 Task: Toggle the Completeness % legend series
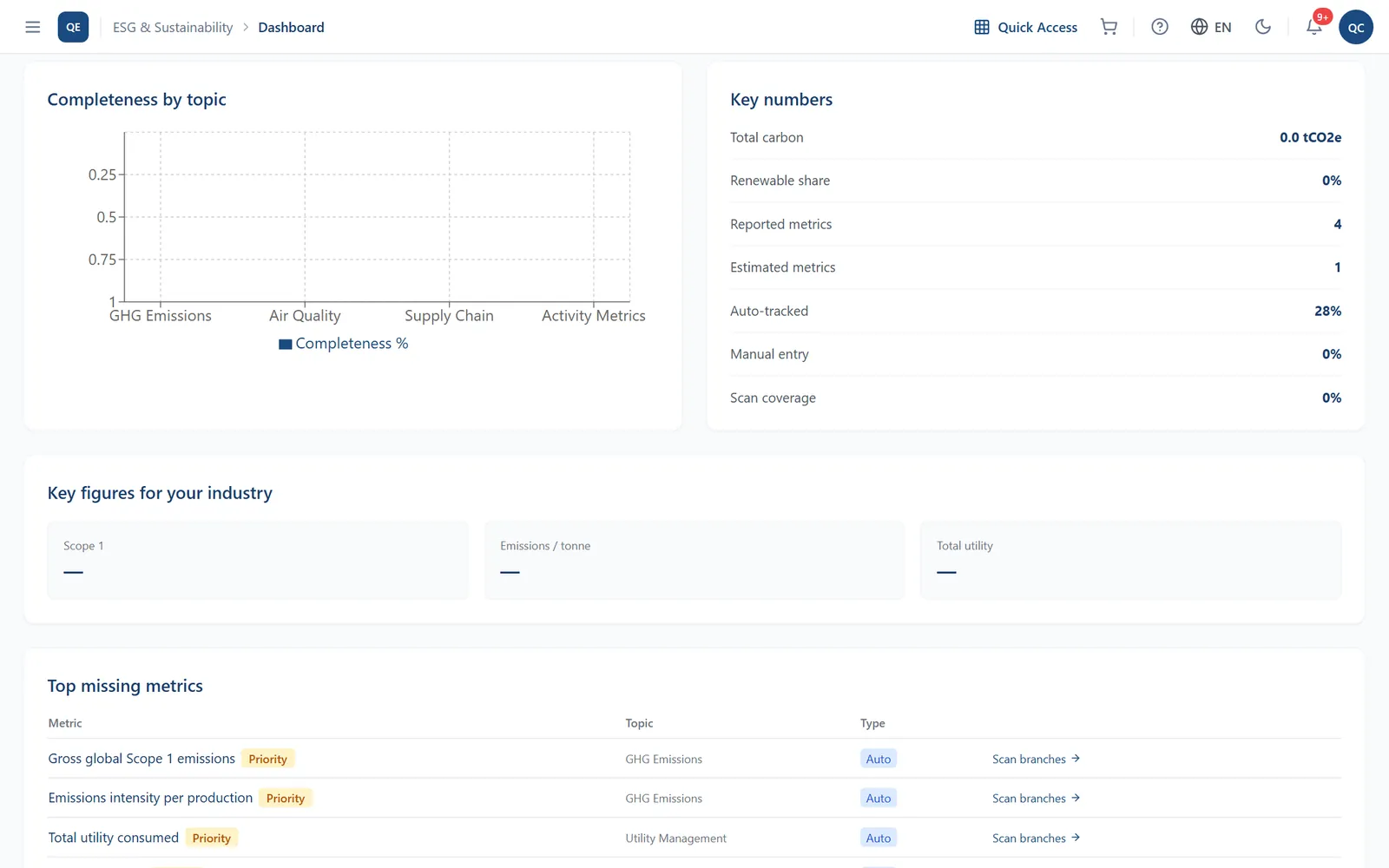pos(343,344)
